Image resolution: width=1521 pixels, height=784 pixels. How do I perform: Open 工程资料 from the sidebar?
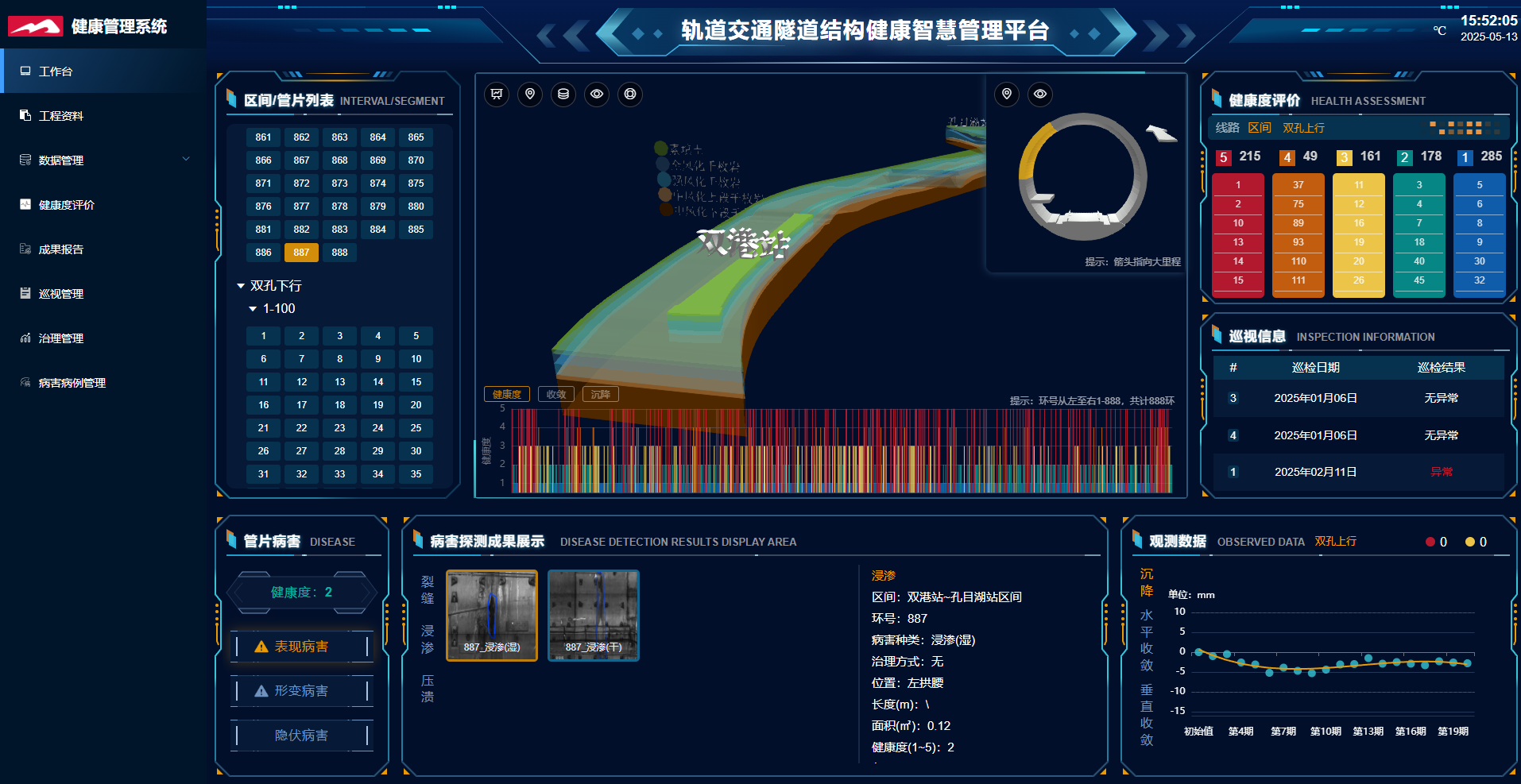tap(61, 116)
